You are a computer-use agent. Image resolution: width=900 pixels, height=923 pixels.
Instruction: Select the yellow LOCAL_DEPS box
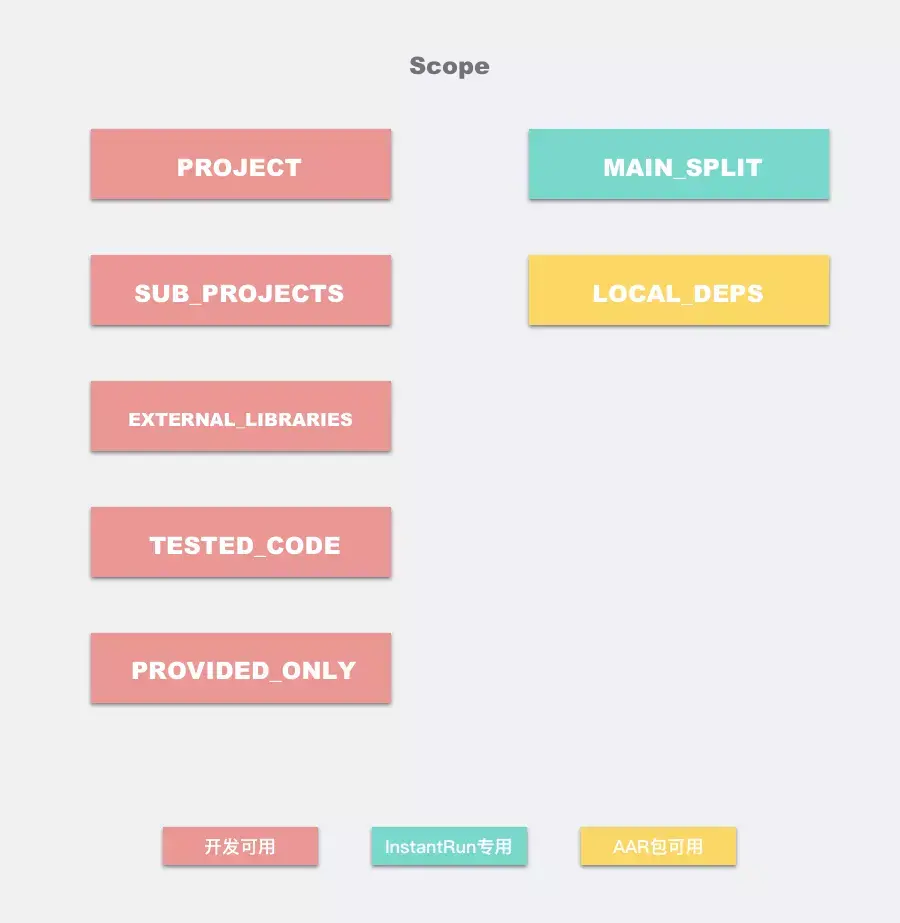(x=679, y=290)
